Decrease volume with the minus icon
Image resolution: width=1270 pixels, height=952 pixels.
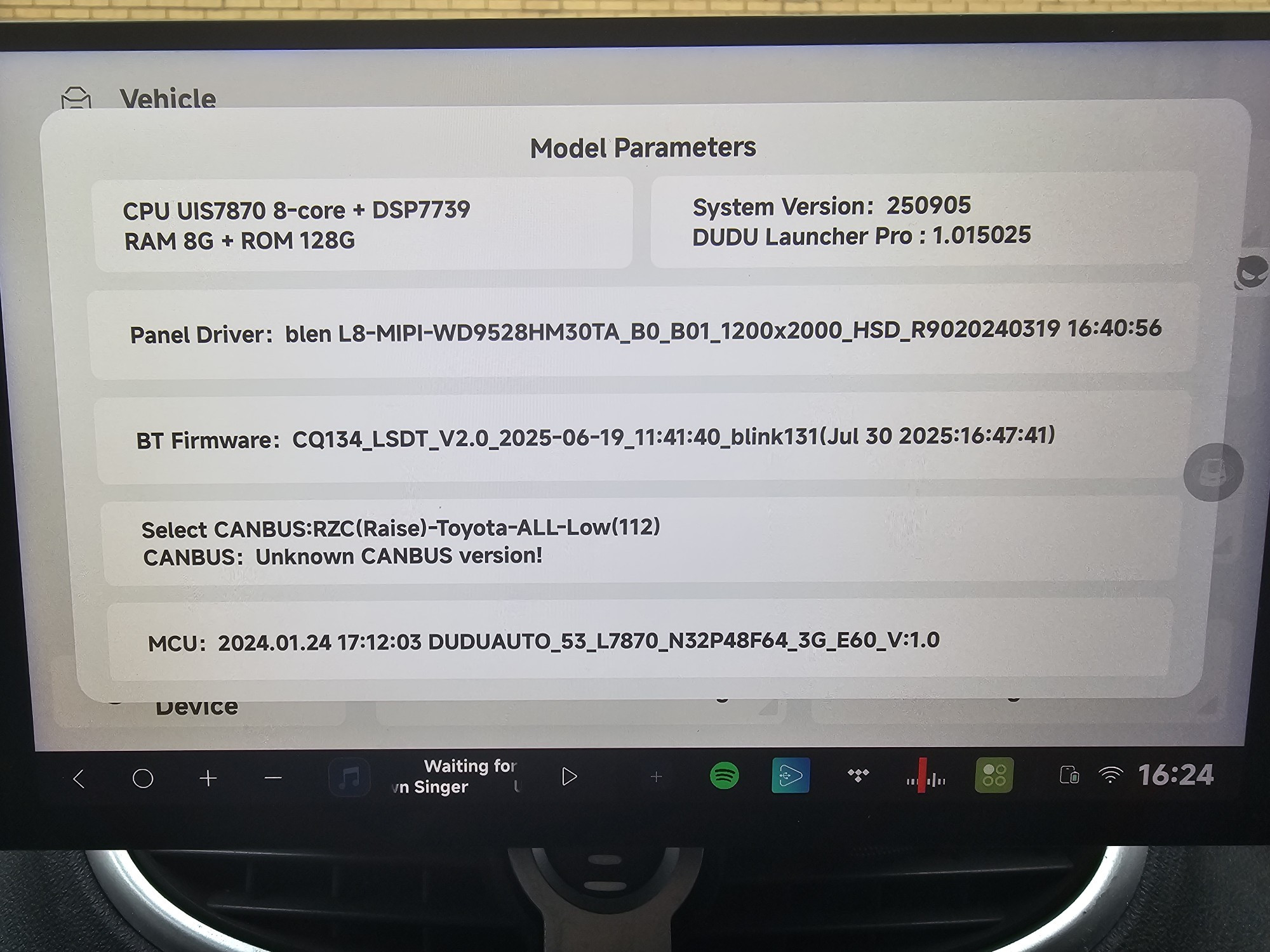point(273,778)
